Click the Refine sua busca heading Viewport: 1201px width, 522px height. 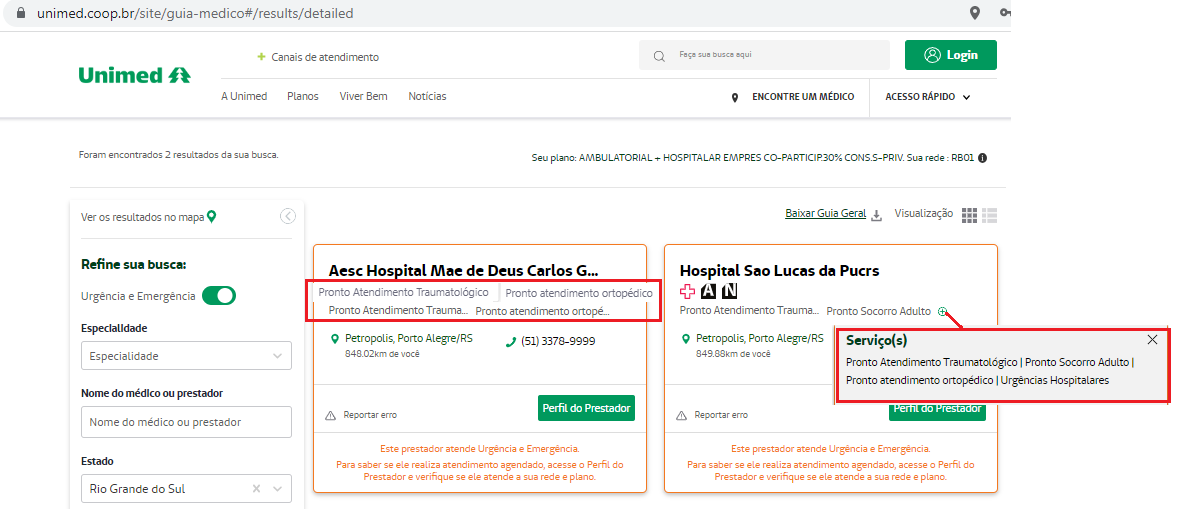click(134, 265)
